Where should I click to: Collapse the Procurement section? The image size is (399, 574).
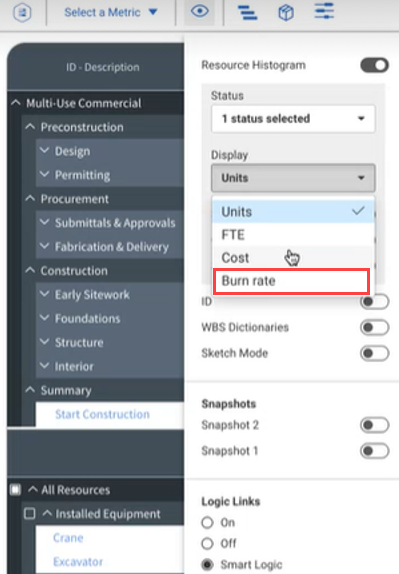pyautogui.click(x=30, y=199)
